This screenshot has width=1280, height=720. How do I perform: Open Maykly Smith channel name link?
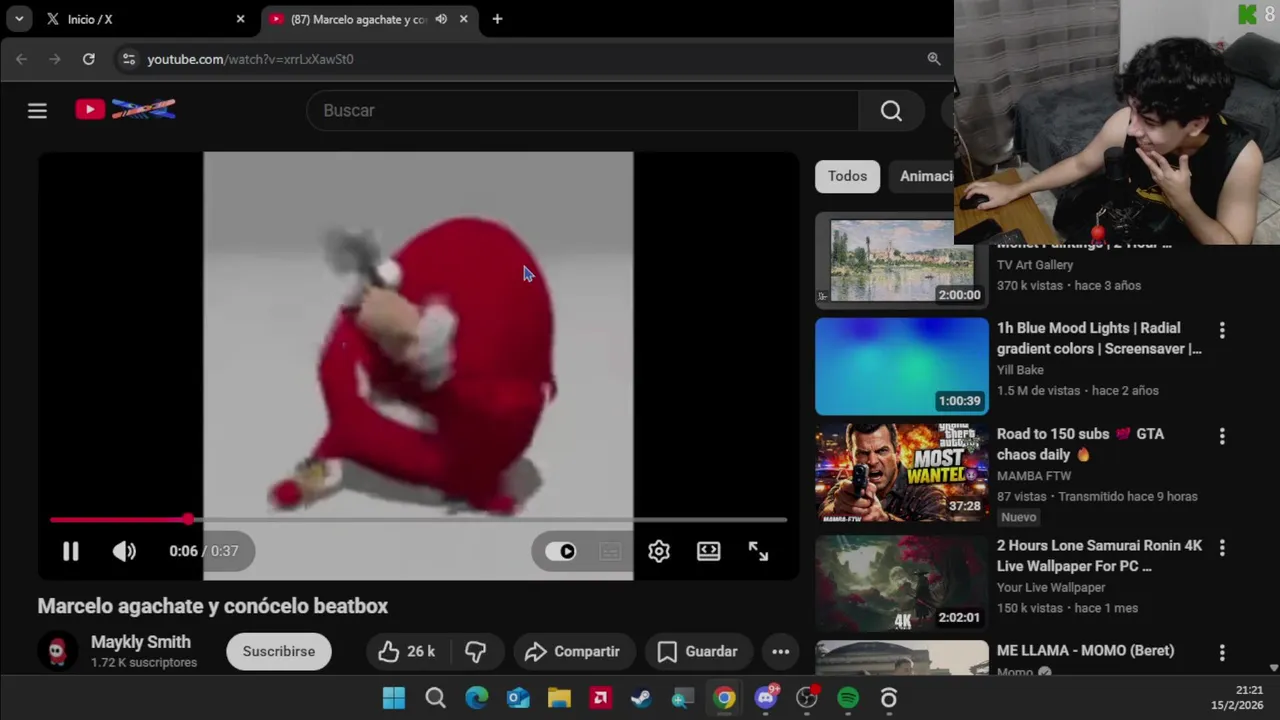140,642
